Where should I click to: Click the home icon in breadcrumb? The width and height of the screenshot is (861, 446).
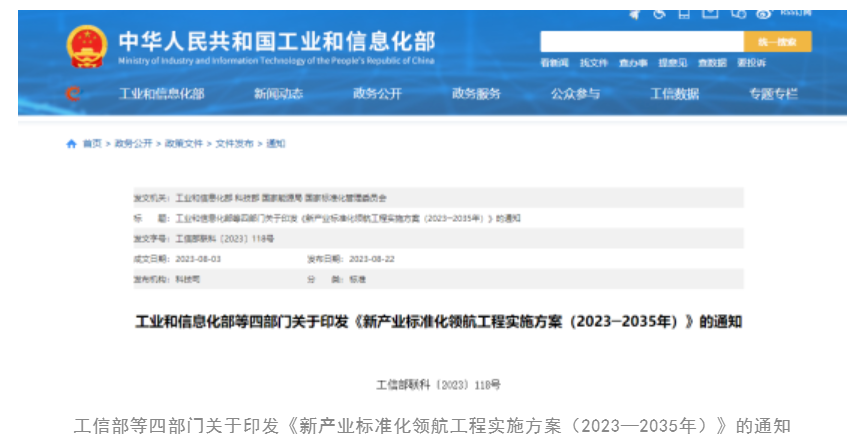coord(71,144)
